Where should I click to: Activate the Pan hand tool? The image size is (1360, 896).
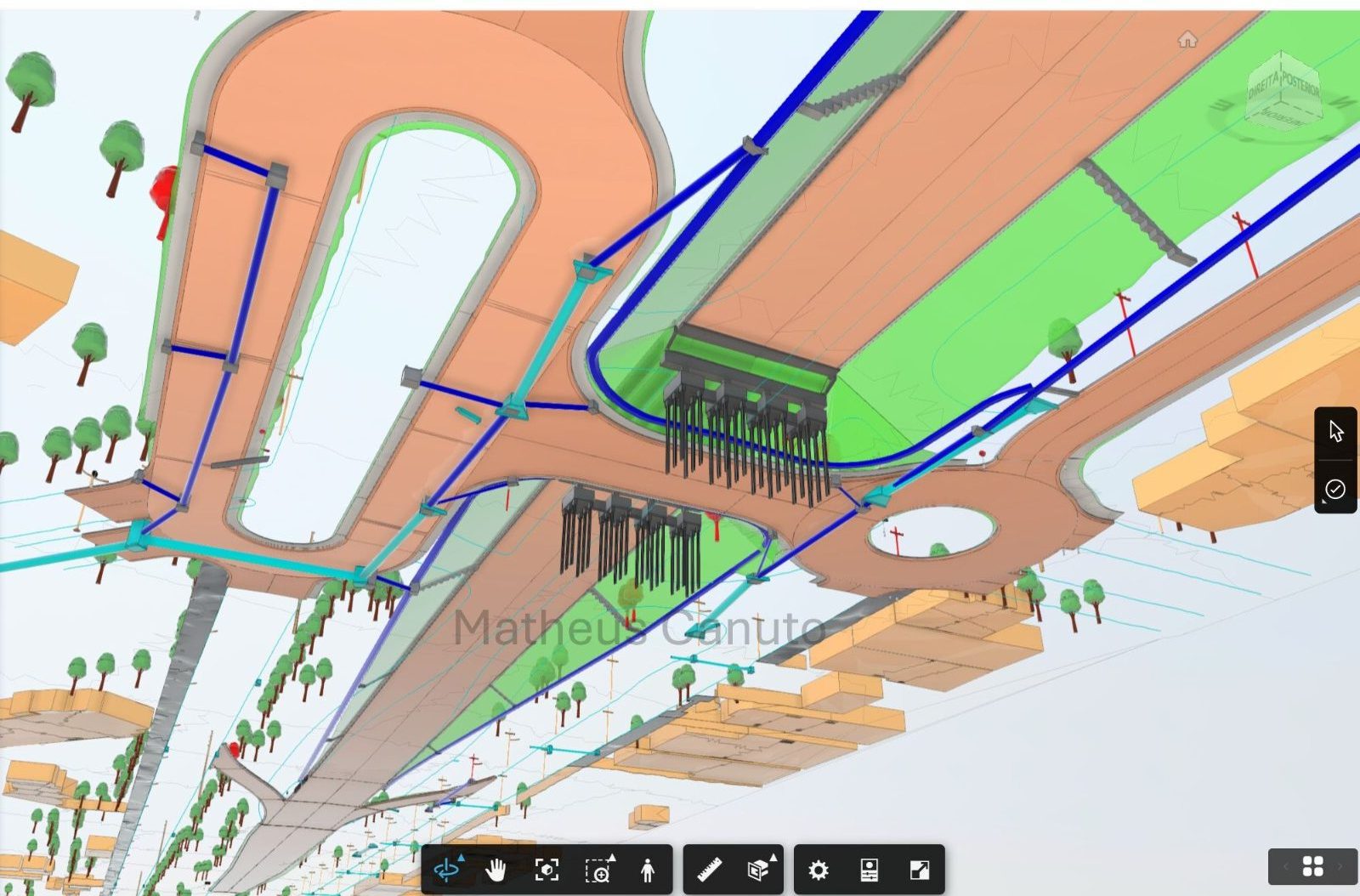point(496,870)
